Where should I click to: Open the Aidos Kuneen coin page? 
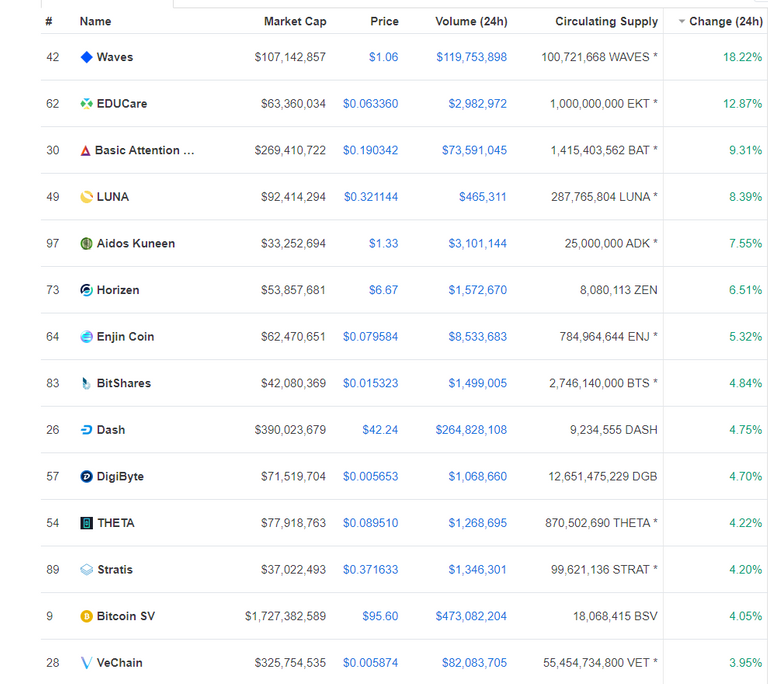click(x=136, y=244)
